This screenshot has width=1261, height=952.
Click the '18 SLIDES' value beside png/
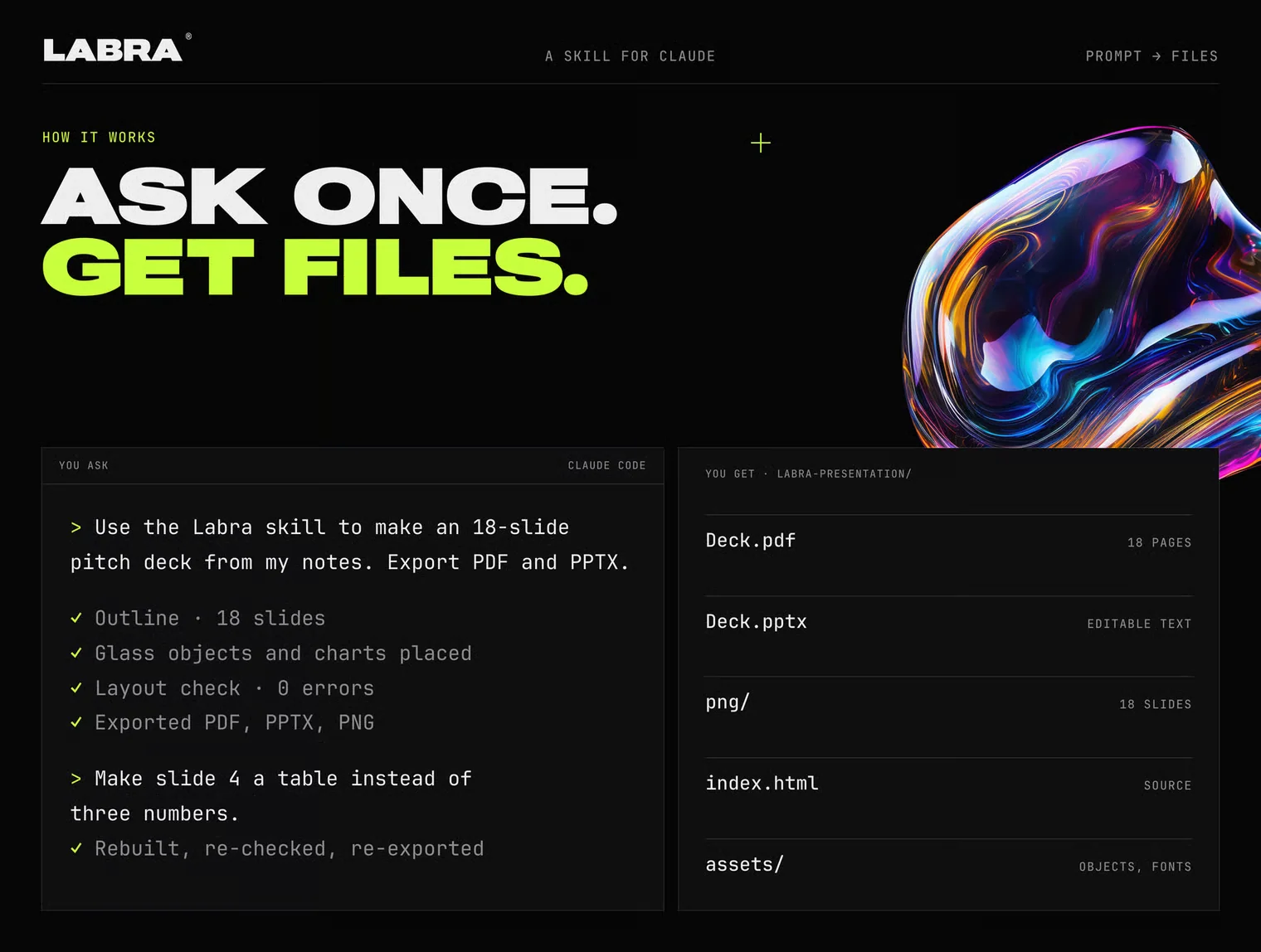pos(1155,704)
